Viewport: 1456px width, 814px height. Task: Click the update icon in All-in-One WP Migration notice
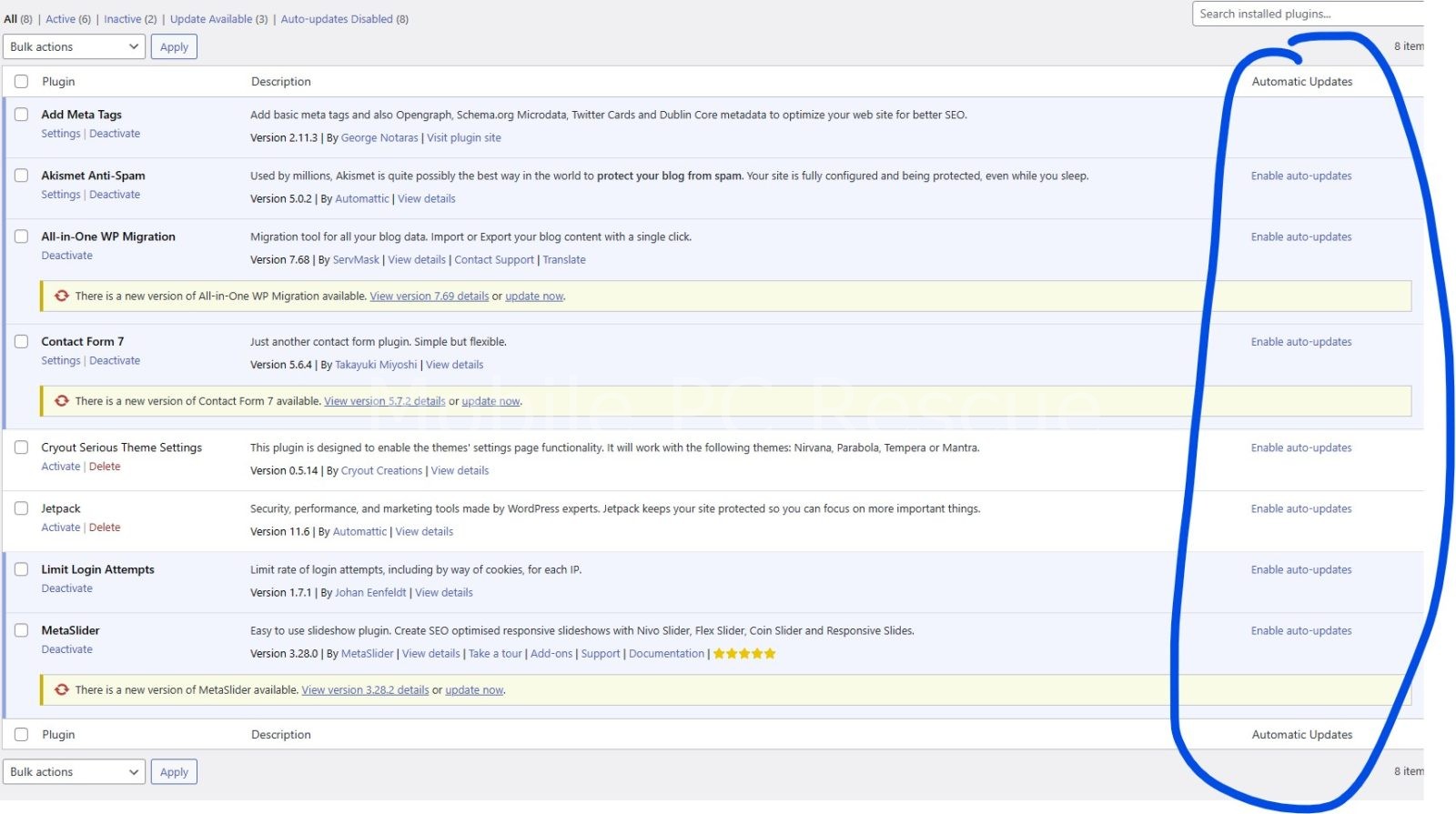click(62, 296)
